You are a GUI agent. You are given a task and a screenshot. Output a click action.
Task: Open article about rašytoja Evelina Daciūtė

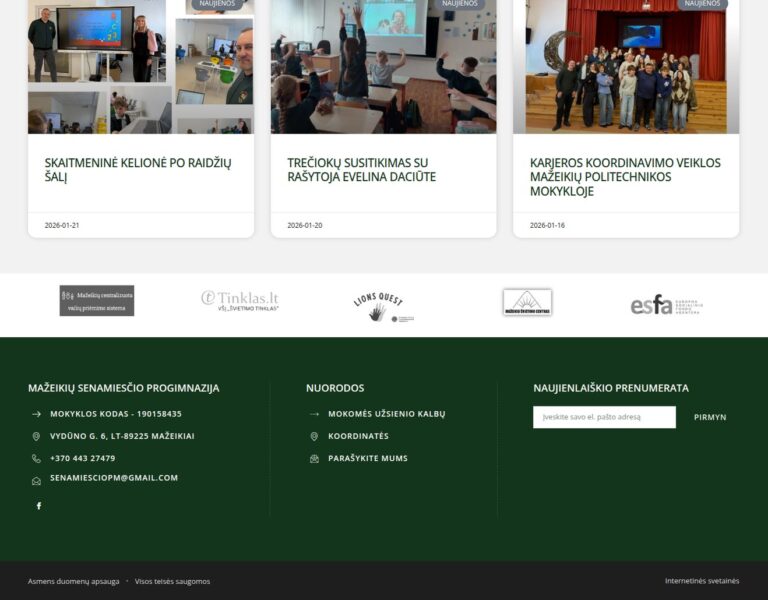pos(361,170)
